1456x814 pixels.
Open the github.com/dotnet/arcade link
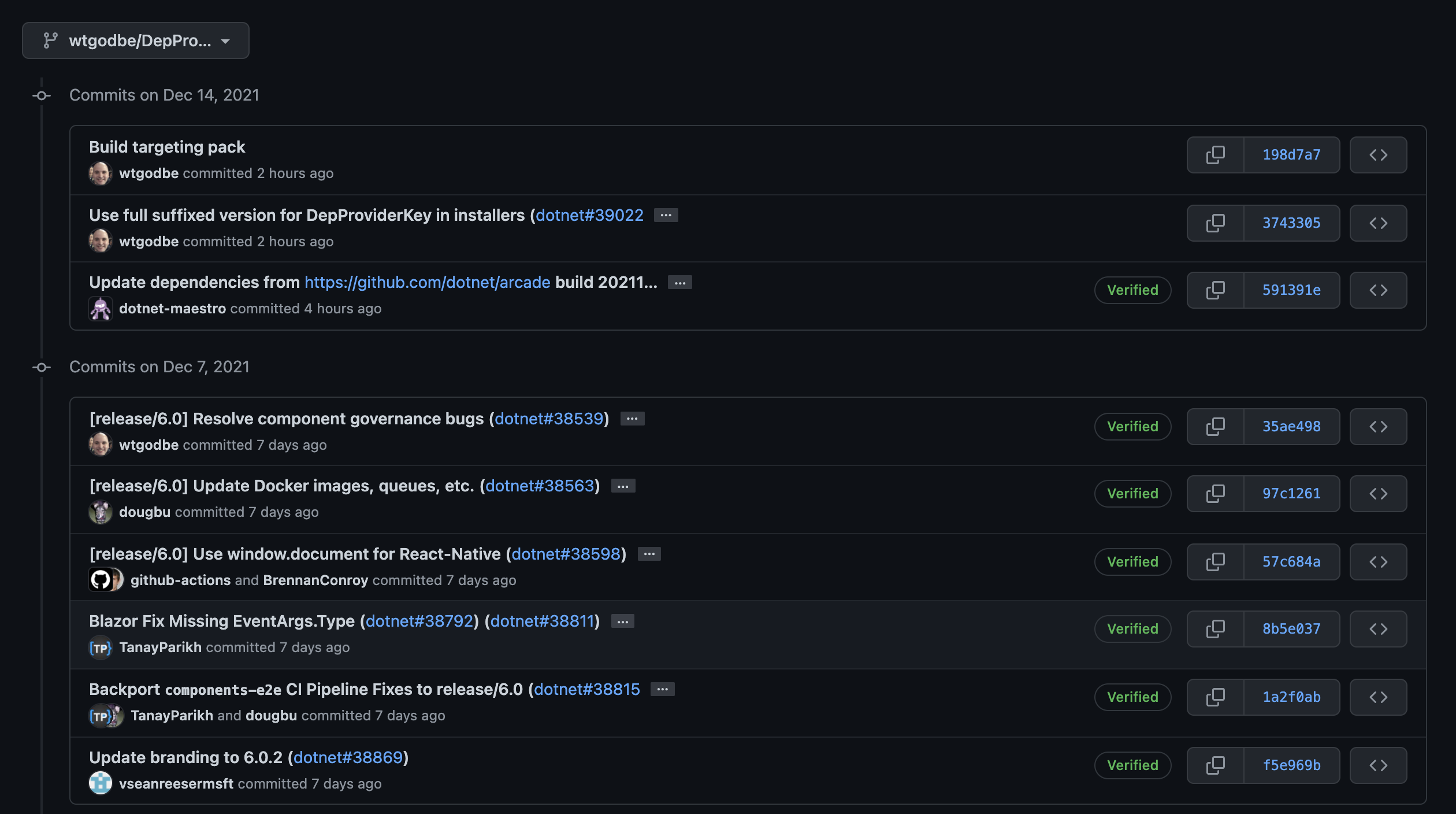coord(427,282)
